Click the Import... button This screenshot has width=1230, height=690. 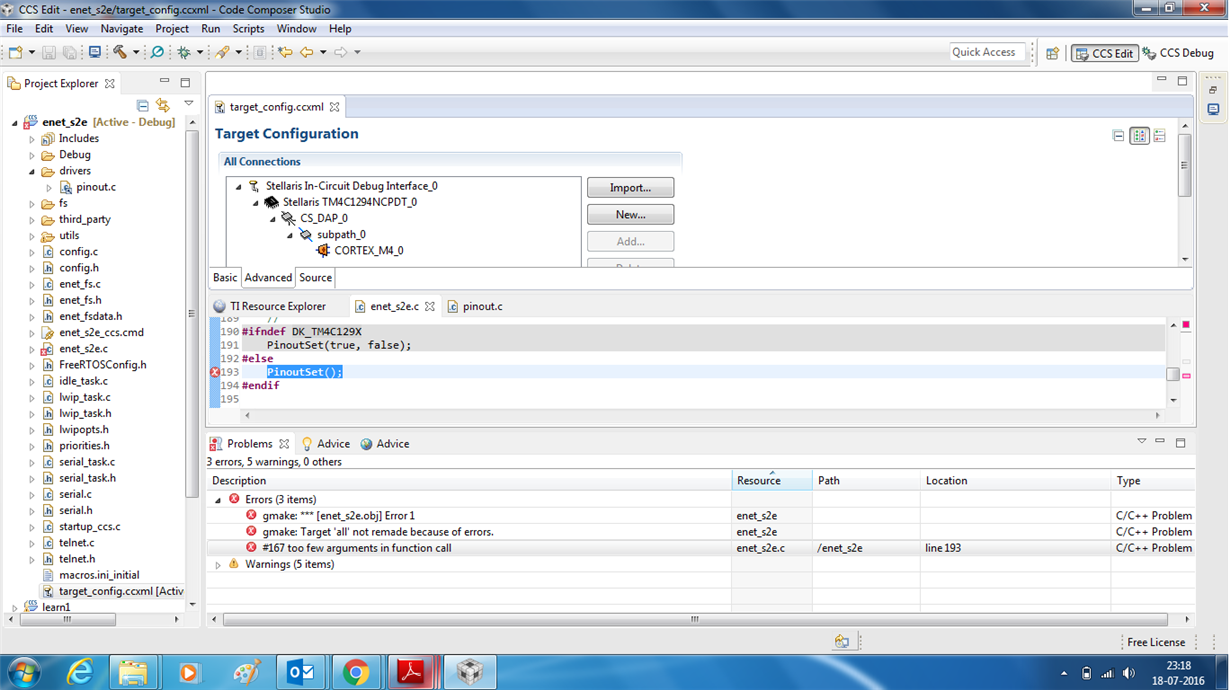click(630, 188)
